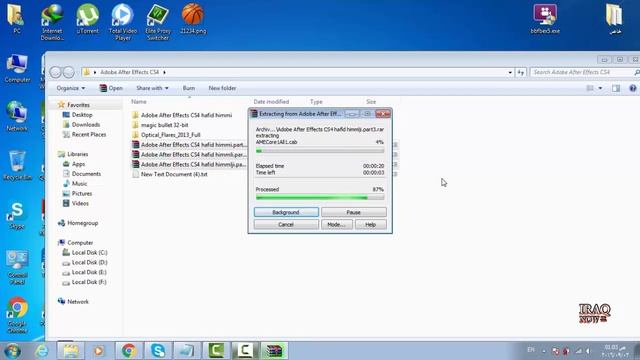Send extraction to Background button

tap(286, 212)
